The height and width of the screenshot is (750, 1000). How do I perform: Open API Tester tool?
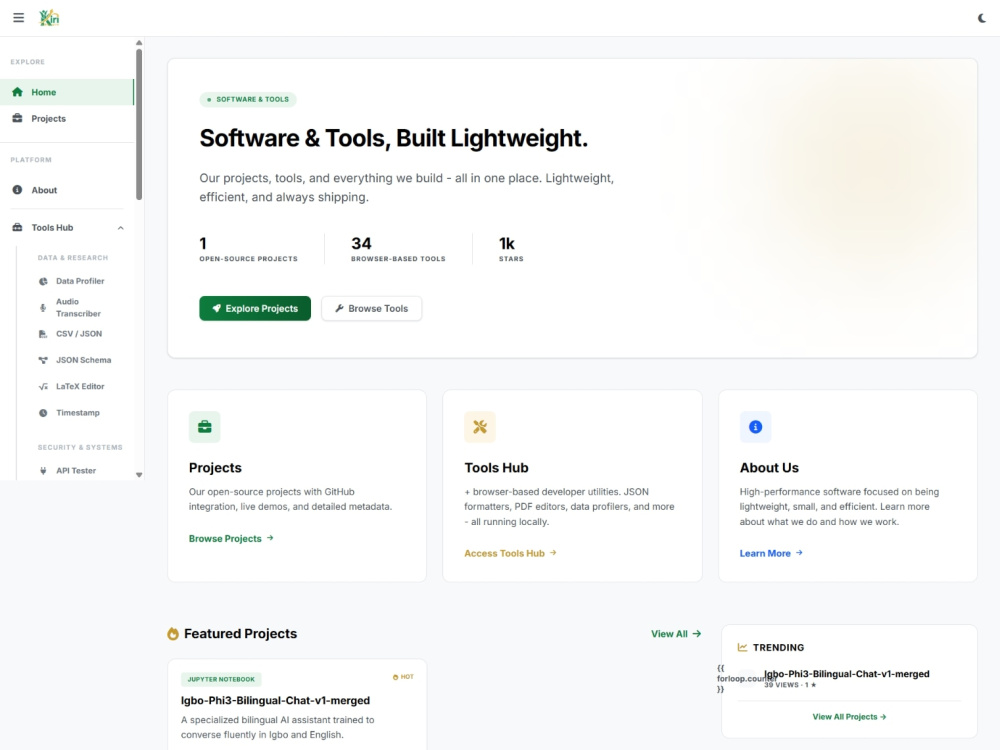[76, 471]
